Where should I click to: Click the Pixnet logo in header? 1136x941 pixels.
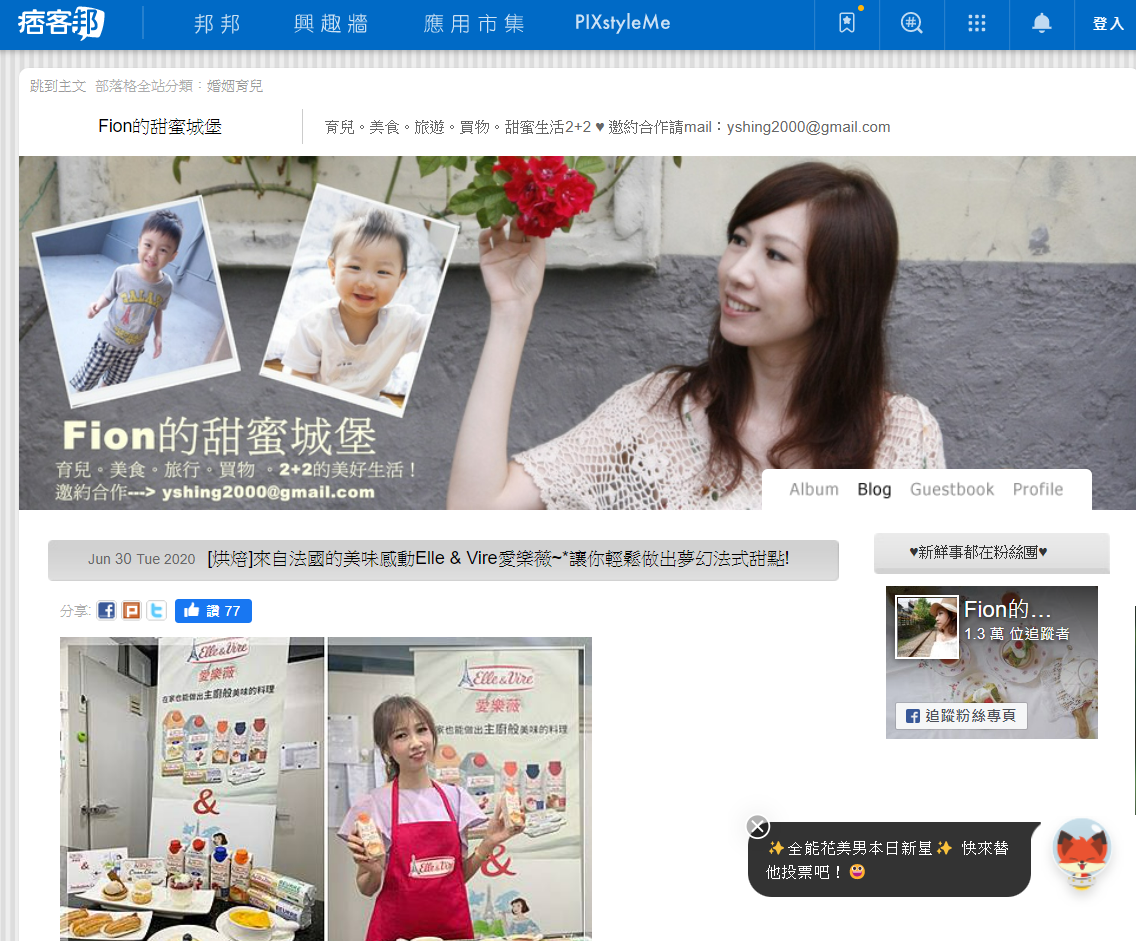[61, 23]
